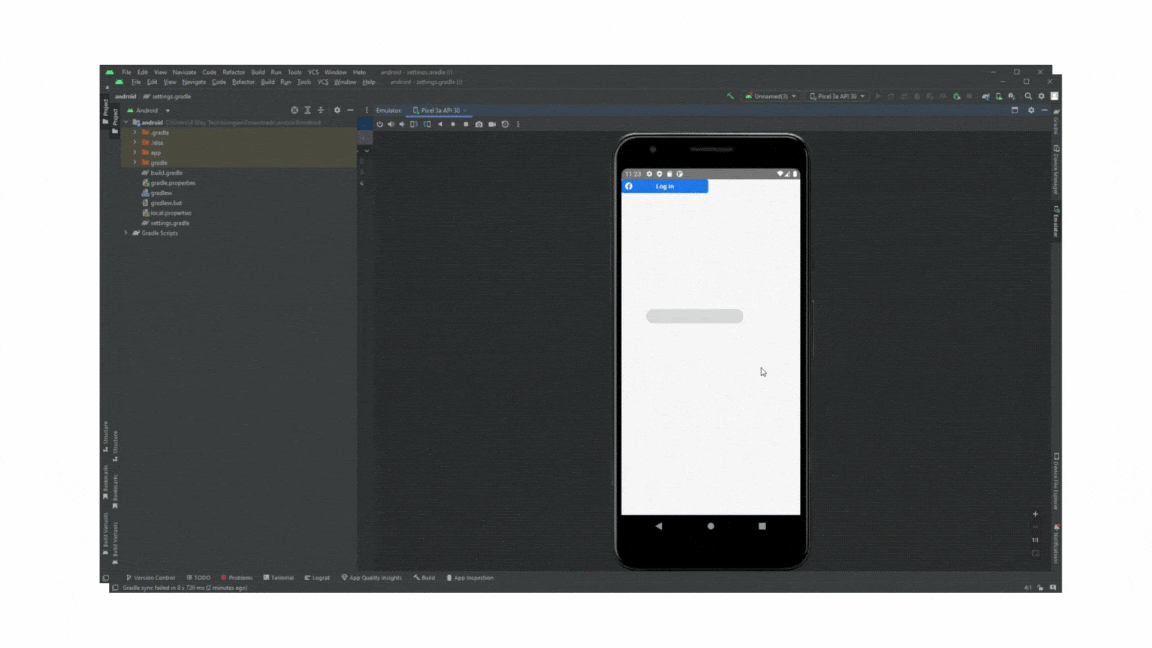This screenshot has height=648, width=1152.
Task: Click the Sync Project with Gradle Files elephant icon
Action: click(986, 96)
